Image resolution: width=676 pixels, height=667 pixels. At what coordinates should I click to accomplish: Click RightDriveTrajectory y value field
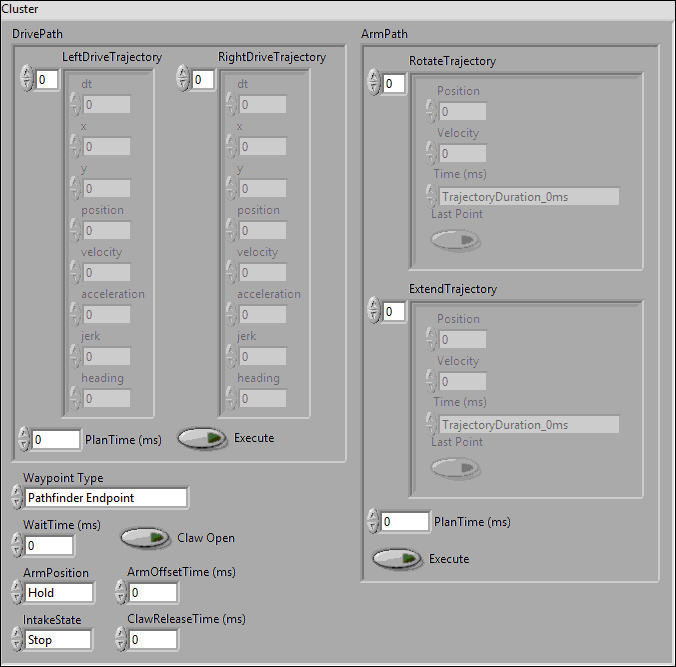pos(263,188)
